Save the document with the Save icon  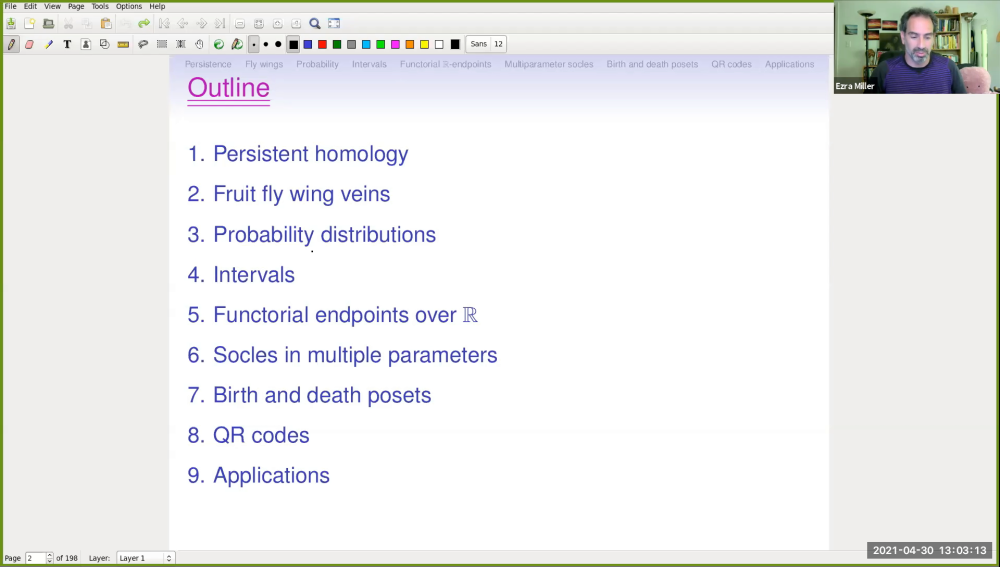coord(11,24)
